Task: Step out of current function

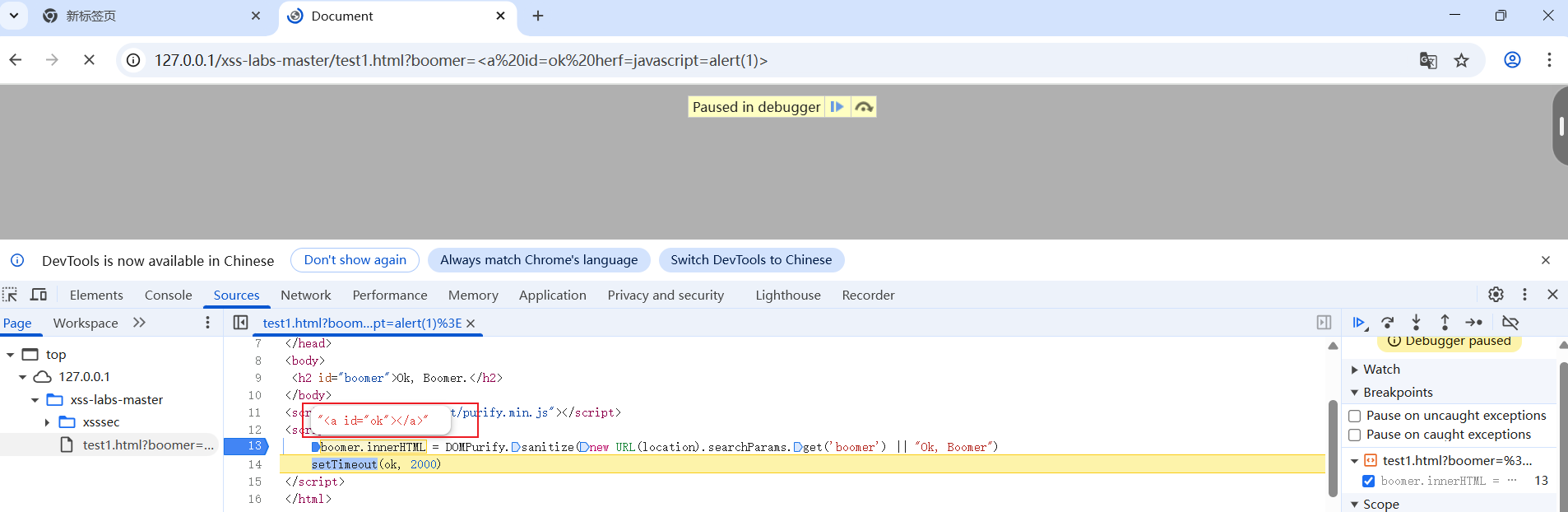Action: tap(1445, 323)
